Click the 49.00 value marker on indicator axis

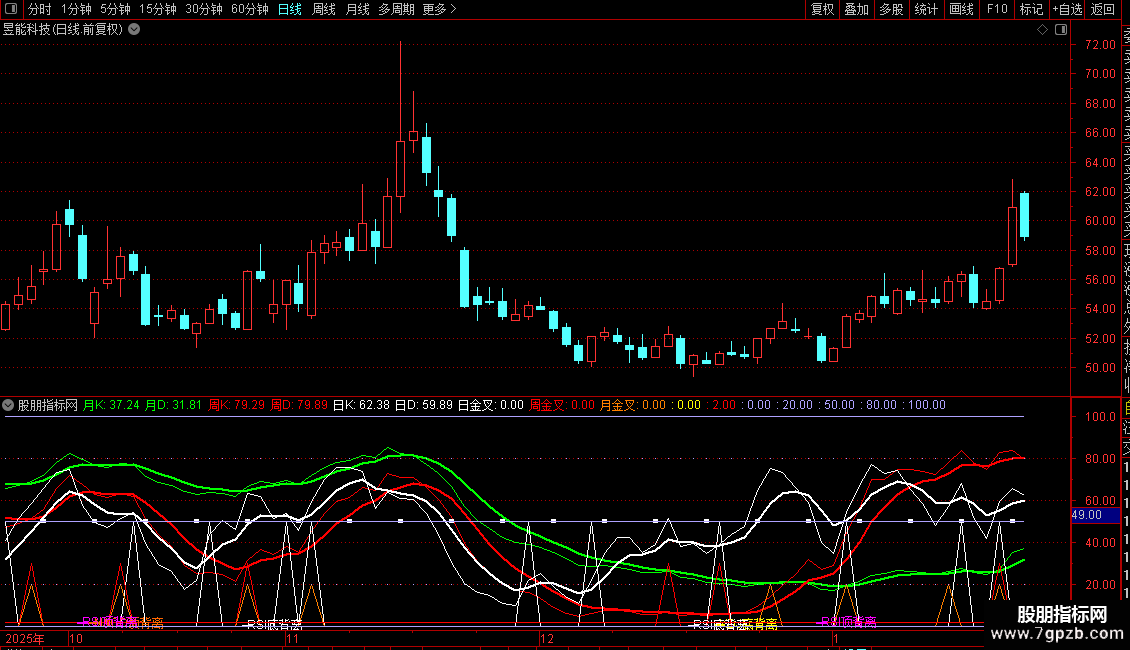pyautogui.click(x=1086, y=514)
